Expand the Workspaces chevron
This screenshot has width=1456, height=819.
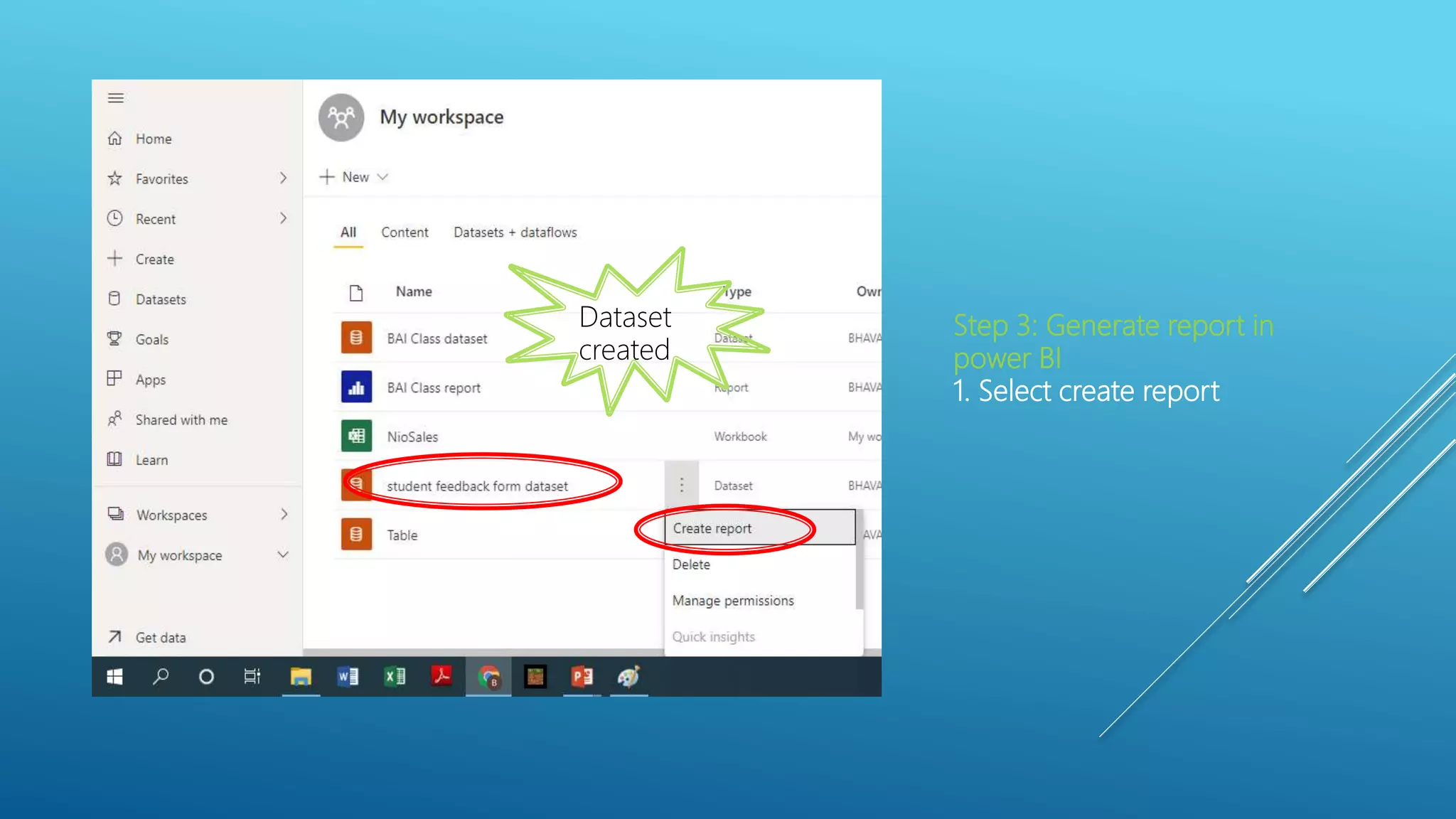(x=284, y=514)
